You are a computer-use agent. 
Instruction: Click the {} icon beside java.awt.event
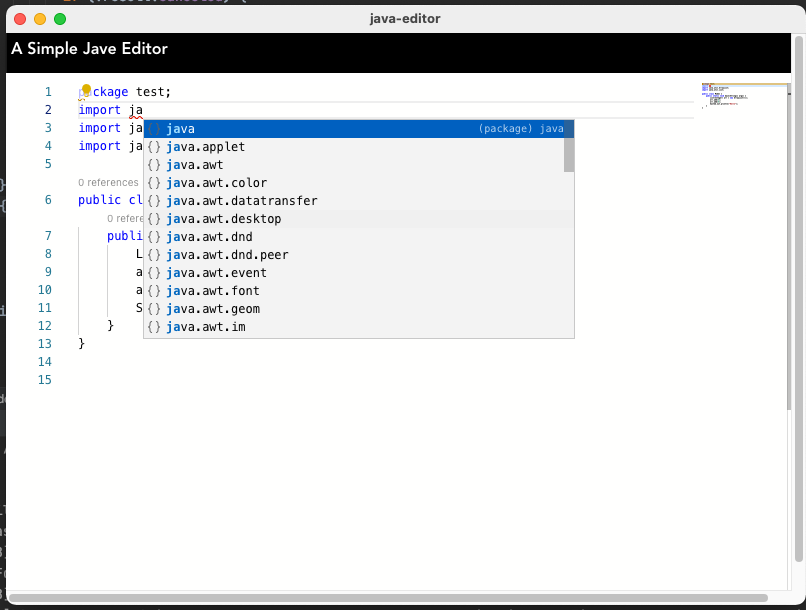coord(153,272)
